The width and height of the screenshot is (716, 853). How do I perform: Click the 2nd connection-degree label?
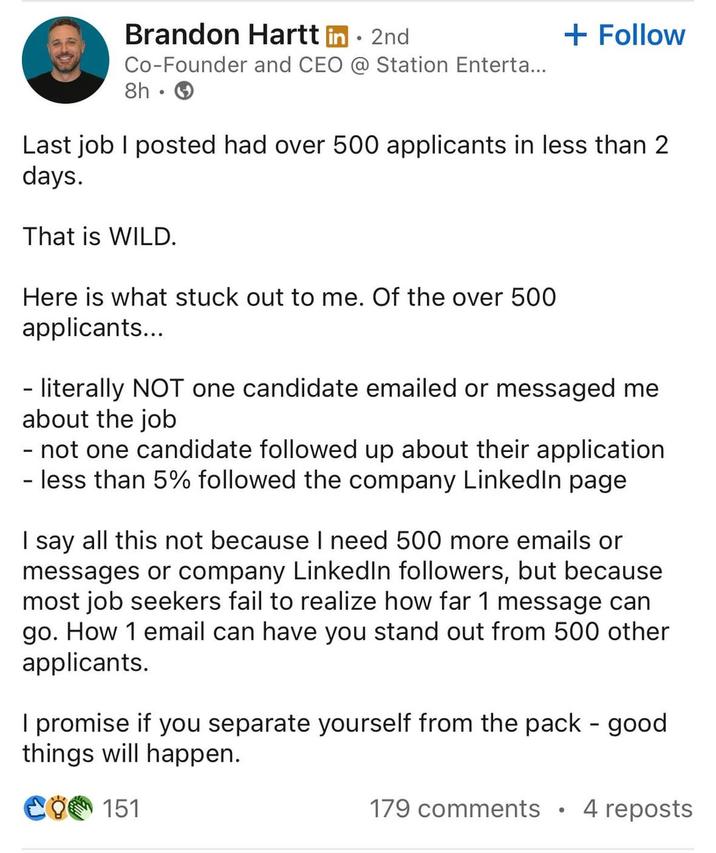[390, 35]
